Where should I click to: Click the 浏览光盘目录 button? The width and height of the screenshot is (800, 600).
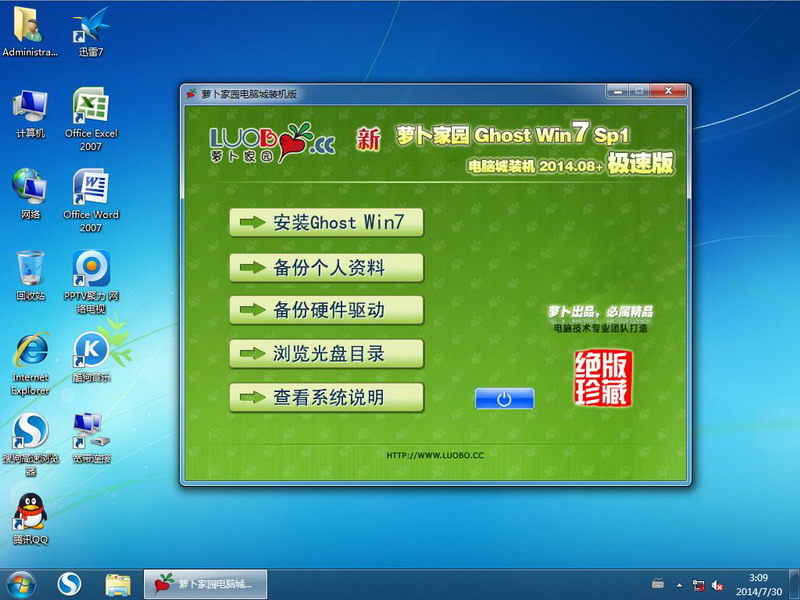pyautogui.click(x=327, y=354)
